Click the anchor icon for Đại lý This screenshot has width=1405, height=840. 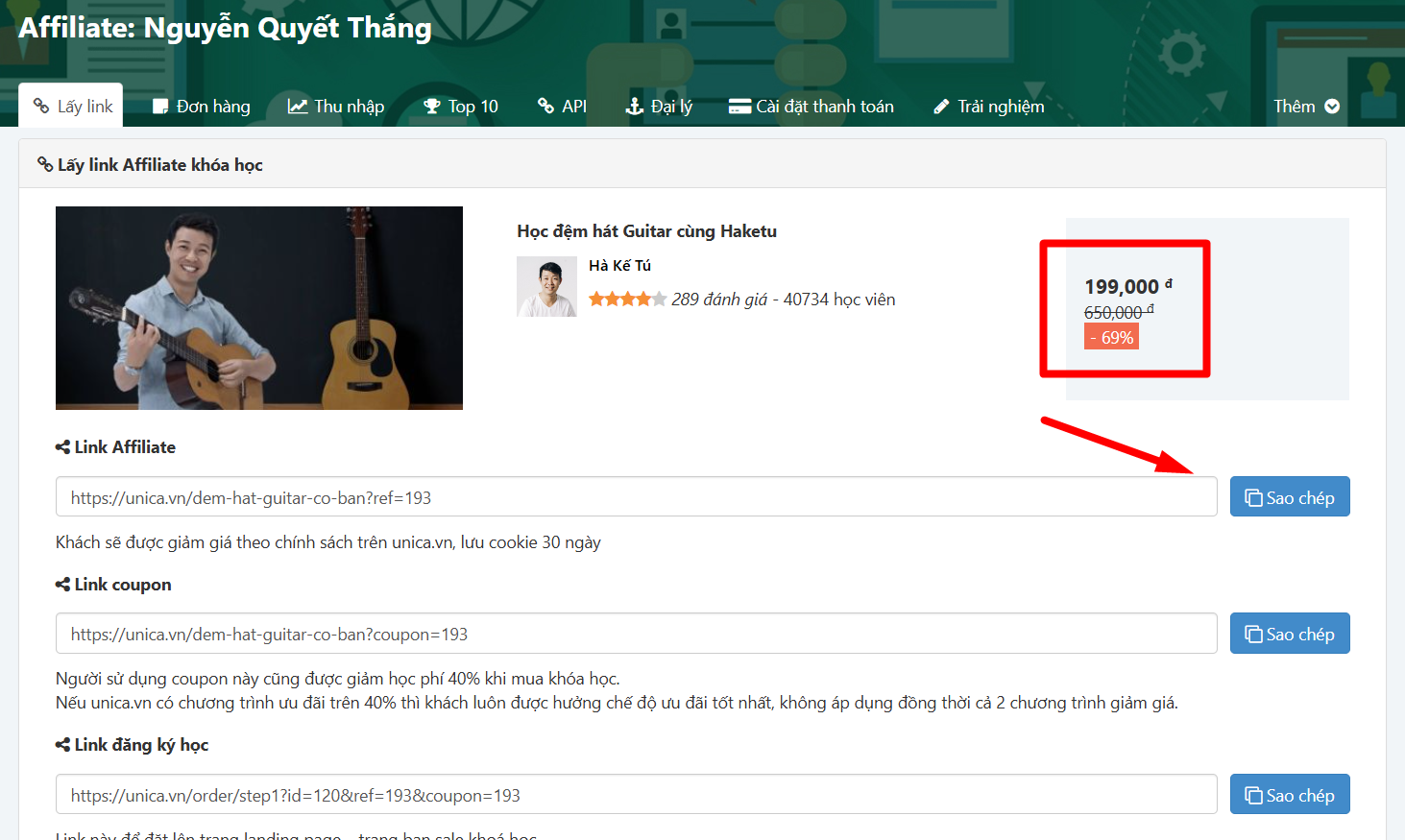tap(634, 107)
